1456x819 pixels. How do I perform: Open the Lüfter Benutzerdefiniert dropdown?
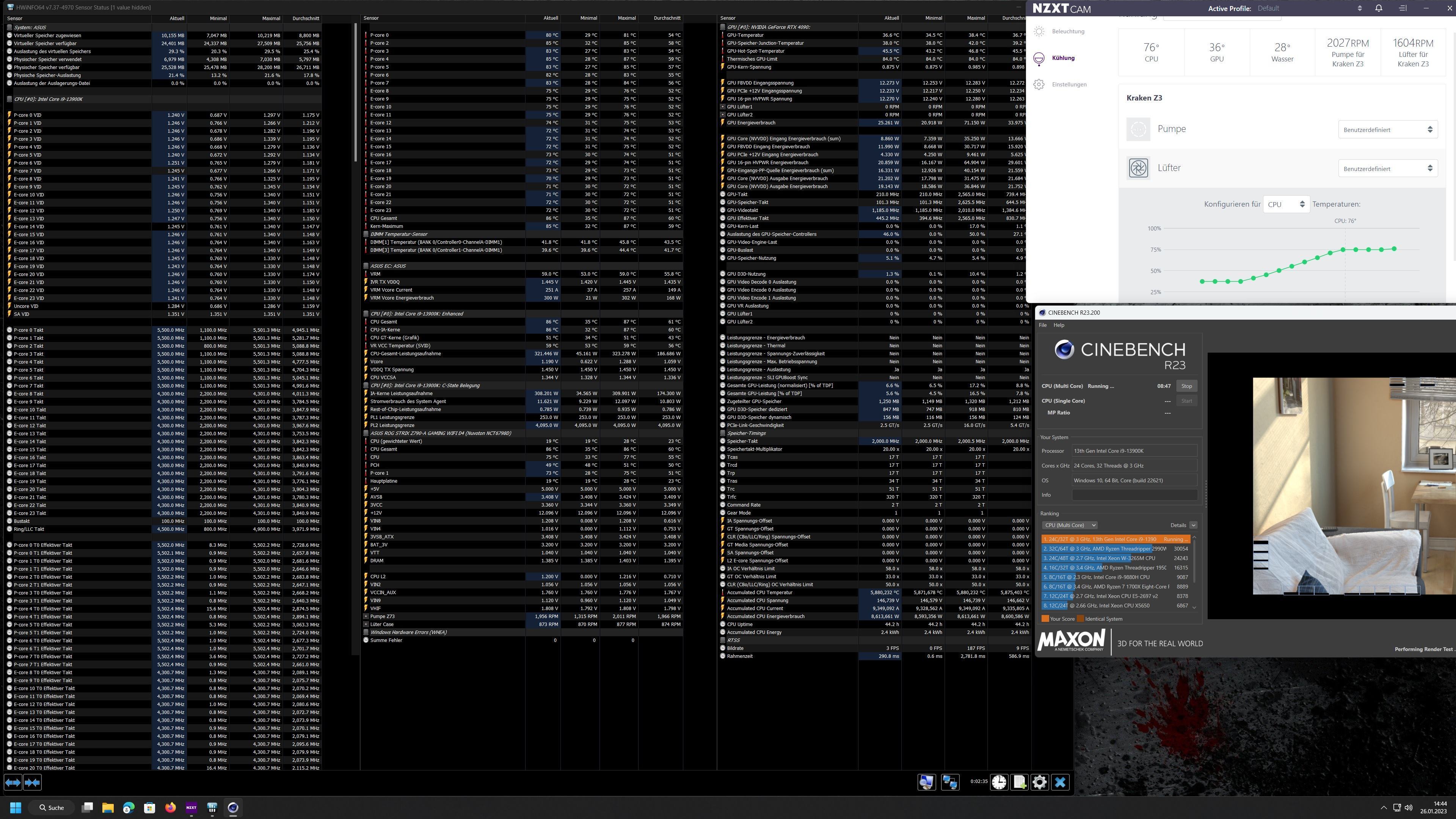(x=1388, y=169)
